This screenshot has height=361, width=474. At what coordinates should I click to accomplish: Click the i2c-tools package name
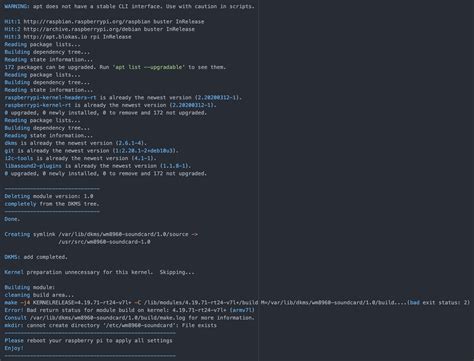click(x=19, y=158)
